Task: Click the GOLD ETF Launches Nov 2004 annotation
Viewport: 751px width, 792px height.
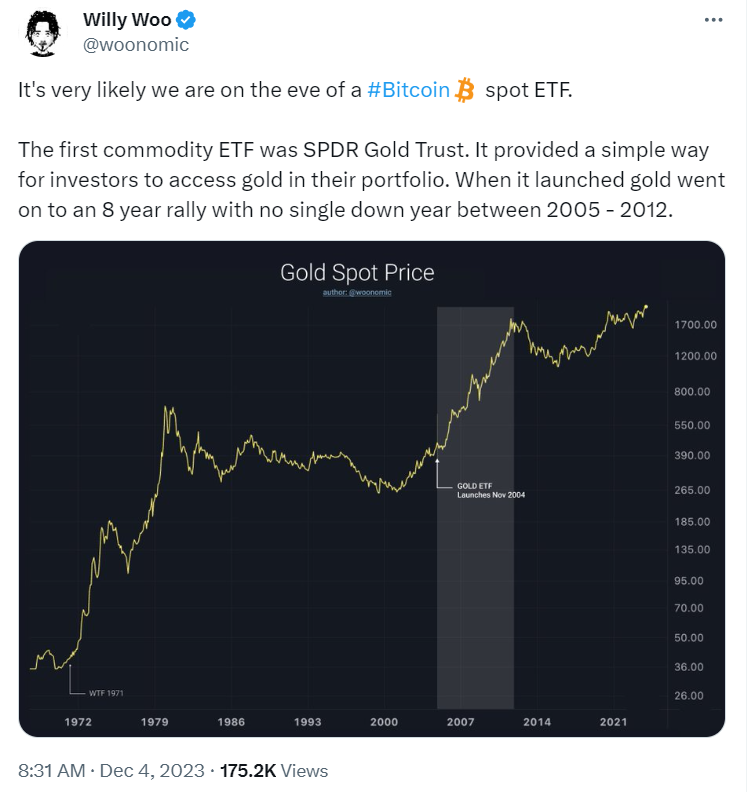Action: [484, 490]
